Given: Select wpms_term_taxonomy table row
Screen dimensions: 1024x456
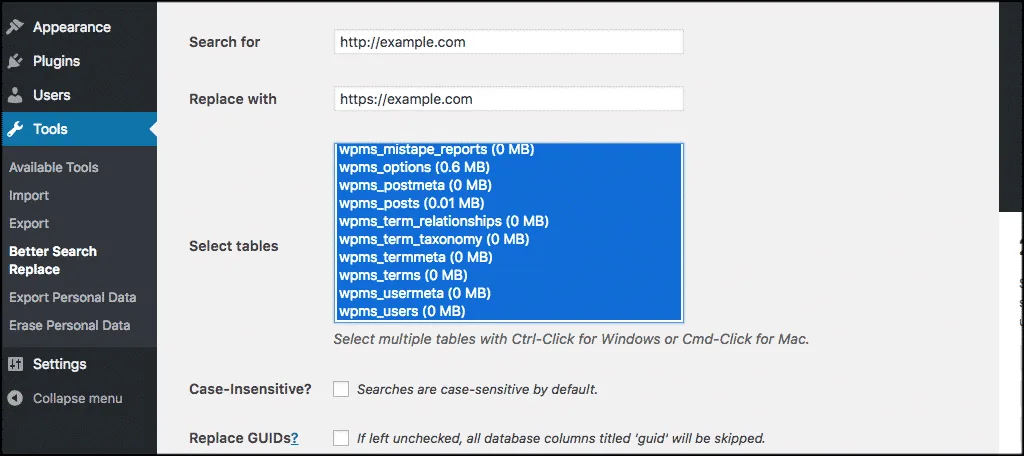Looking at the screenshot, I should [x=508, y=239].
